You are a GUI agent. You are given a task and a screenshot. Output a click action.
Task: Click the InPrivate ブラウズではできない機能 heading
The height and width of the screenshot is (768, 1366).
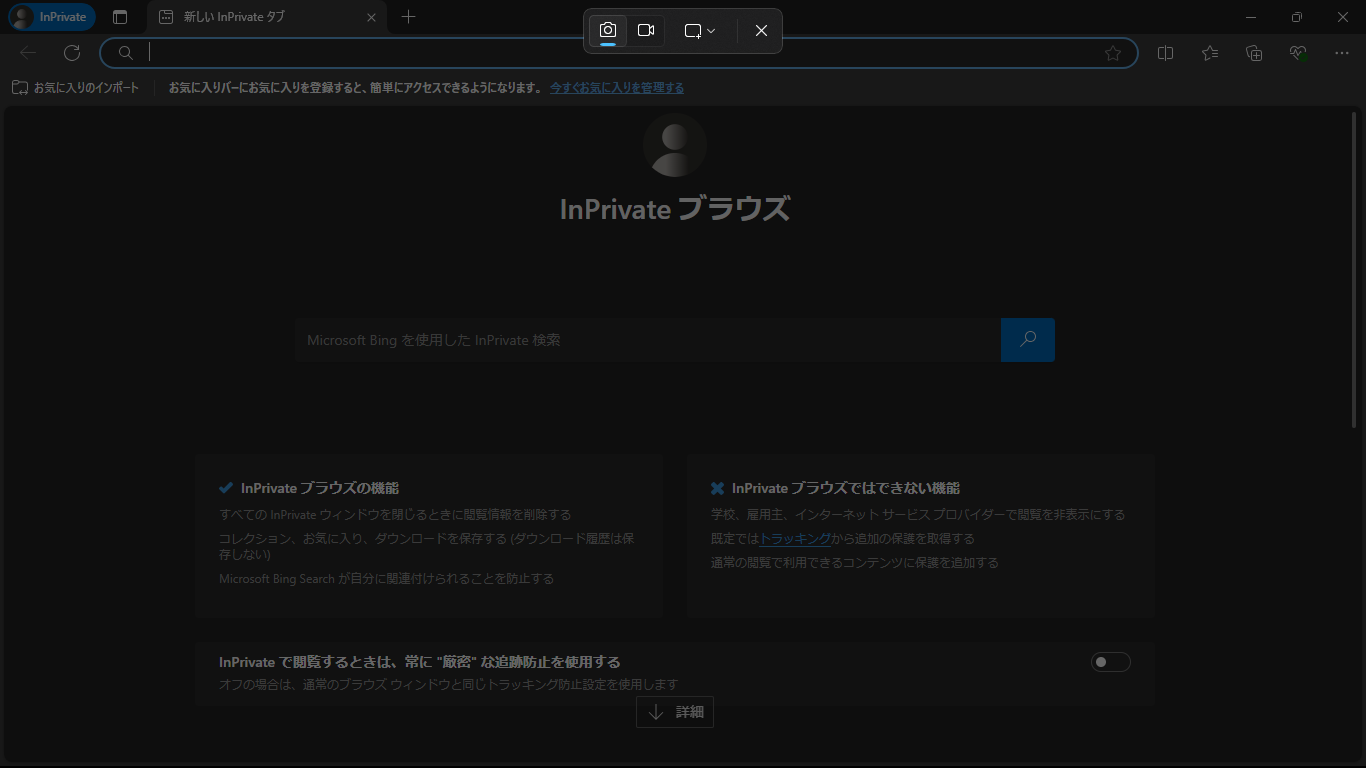coord(846,488)
